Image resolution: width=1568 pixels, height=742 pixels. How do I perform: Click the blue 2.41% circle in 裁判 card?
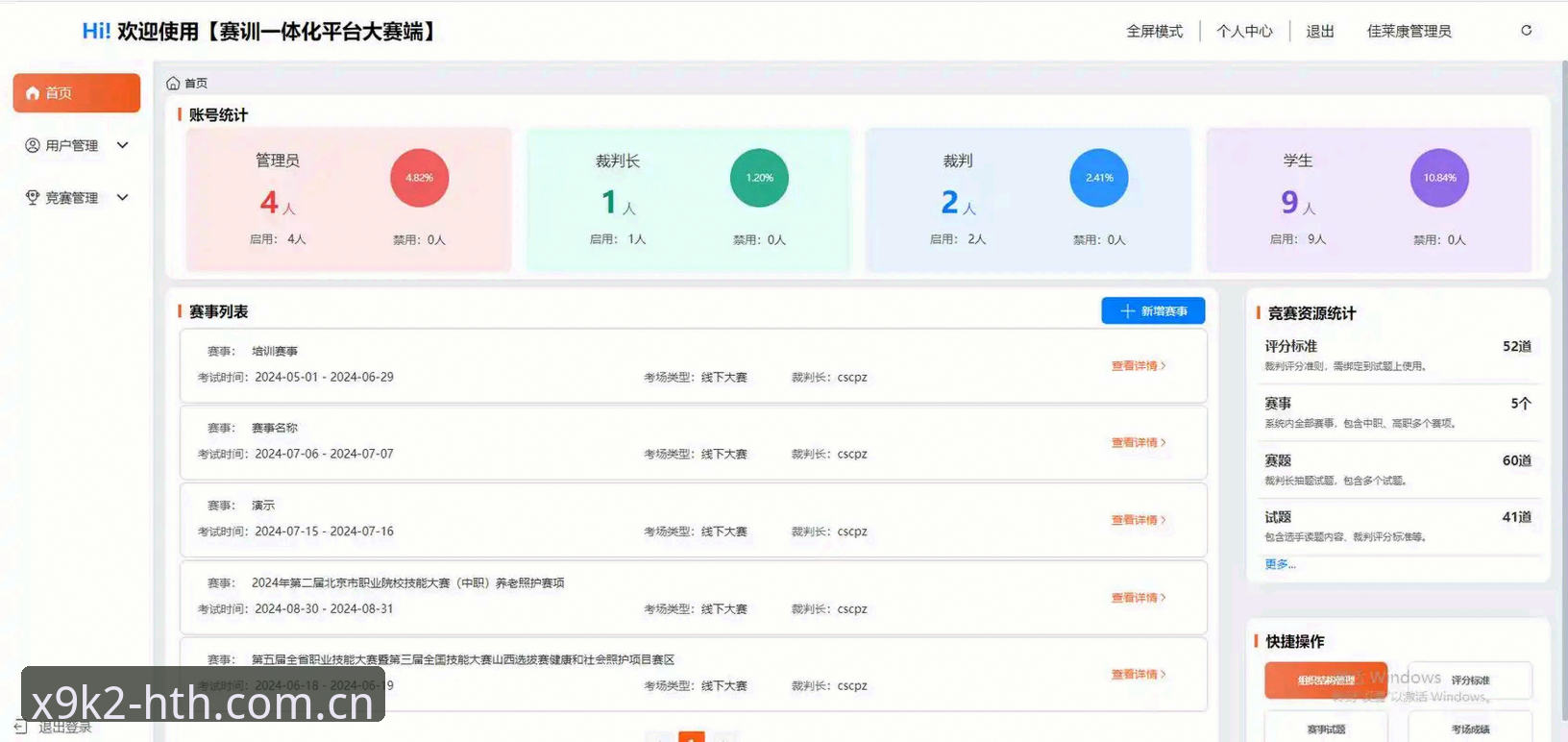pyautogui.click(x=1099, y=178)
